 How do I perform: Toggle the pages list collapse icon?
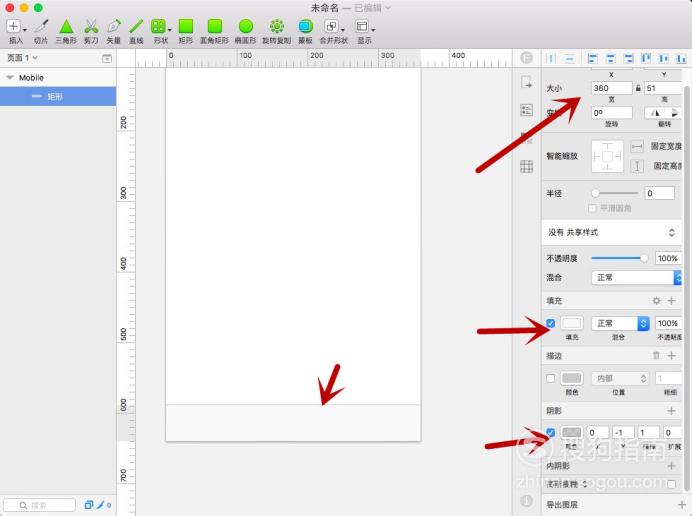pos(107,58)
